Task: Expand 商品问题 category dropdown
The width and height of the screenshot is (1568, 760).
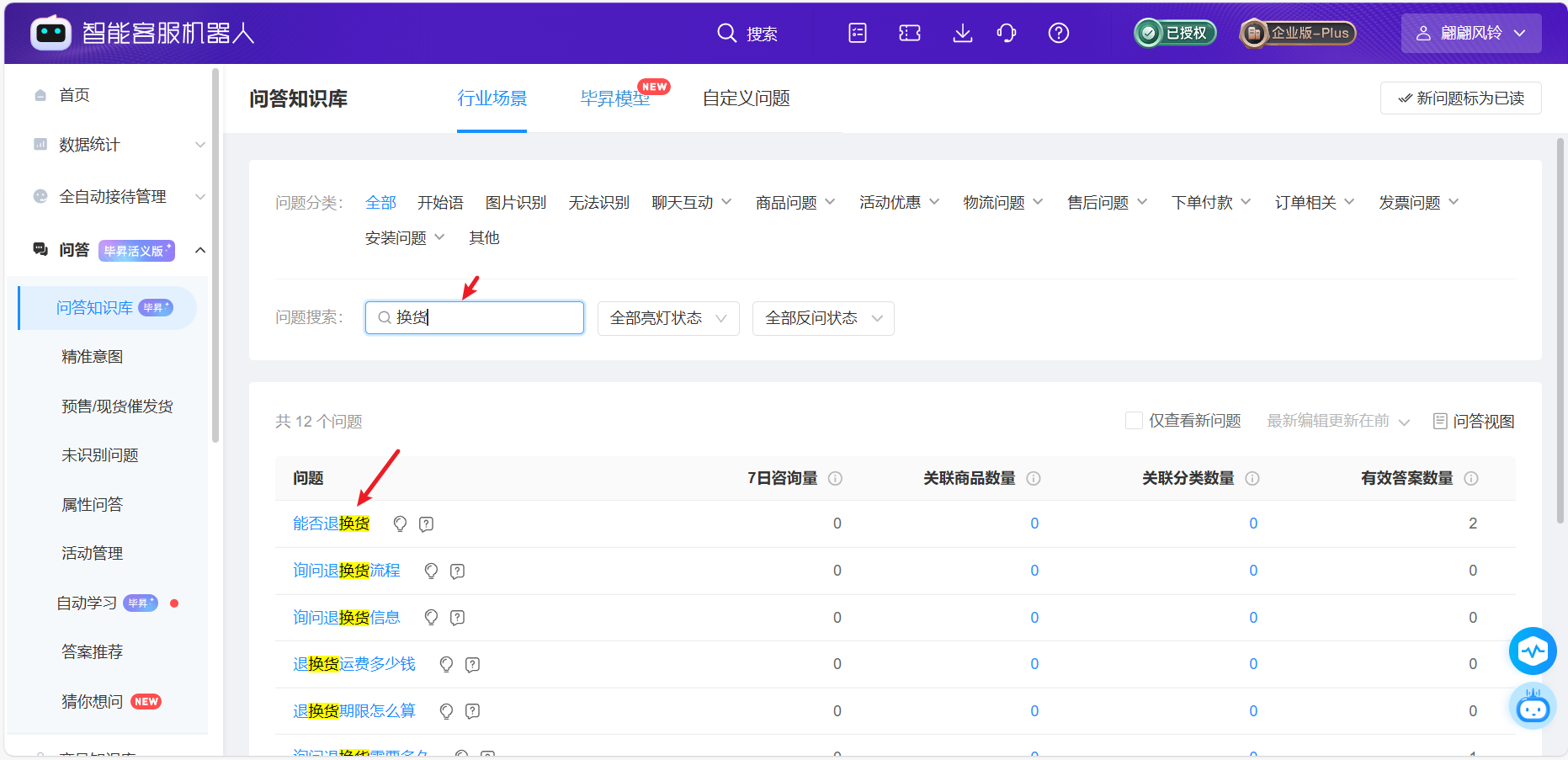Action: click(795, 203)
